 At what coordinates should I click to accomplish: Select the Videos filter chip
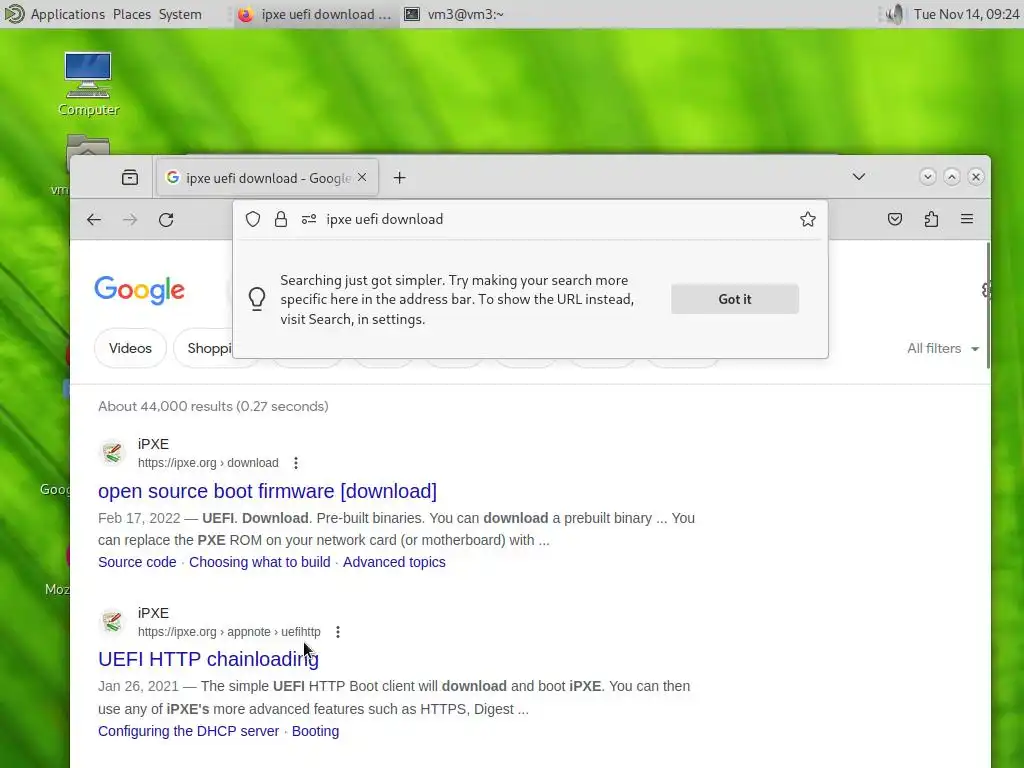coord(131,348)
